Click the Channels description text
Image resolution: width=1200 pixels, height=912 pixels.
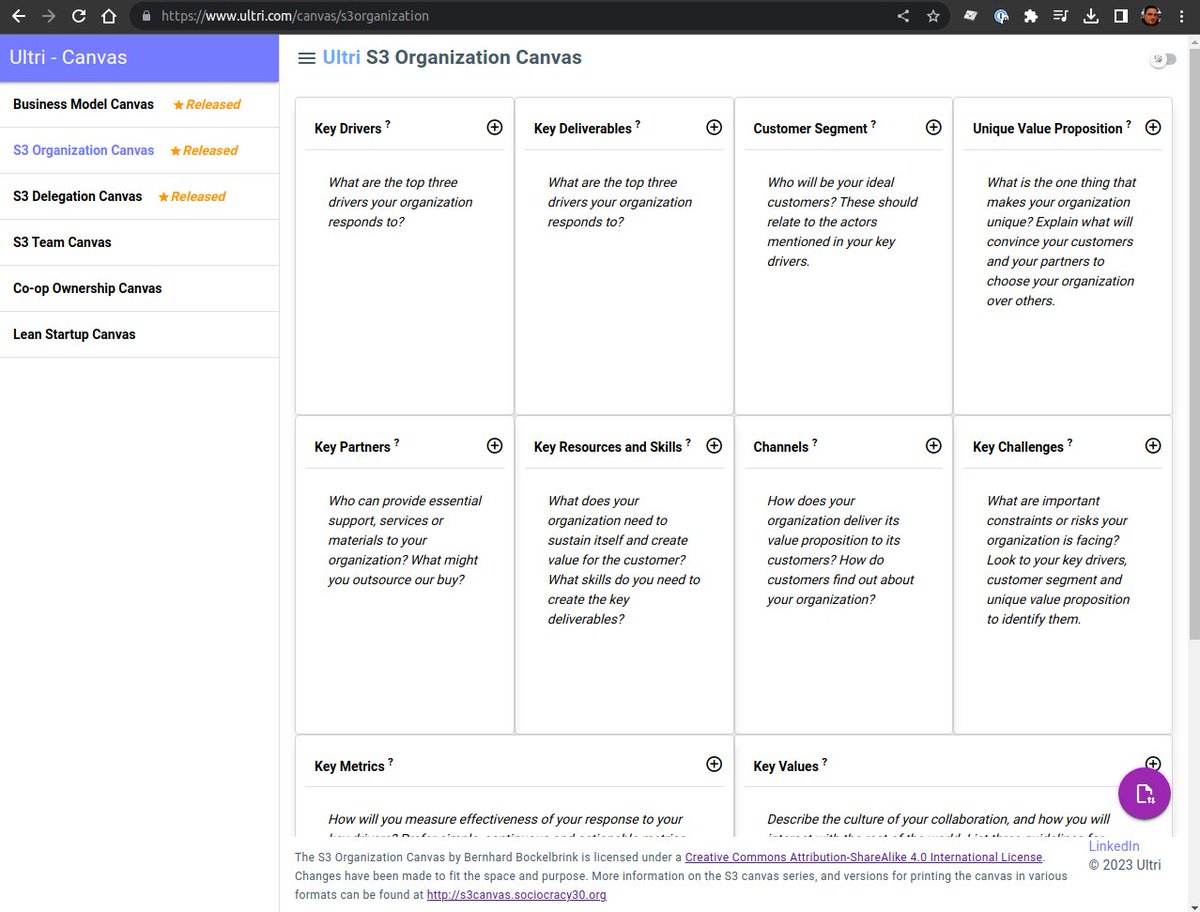coord(841,550)
